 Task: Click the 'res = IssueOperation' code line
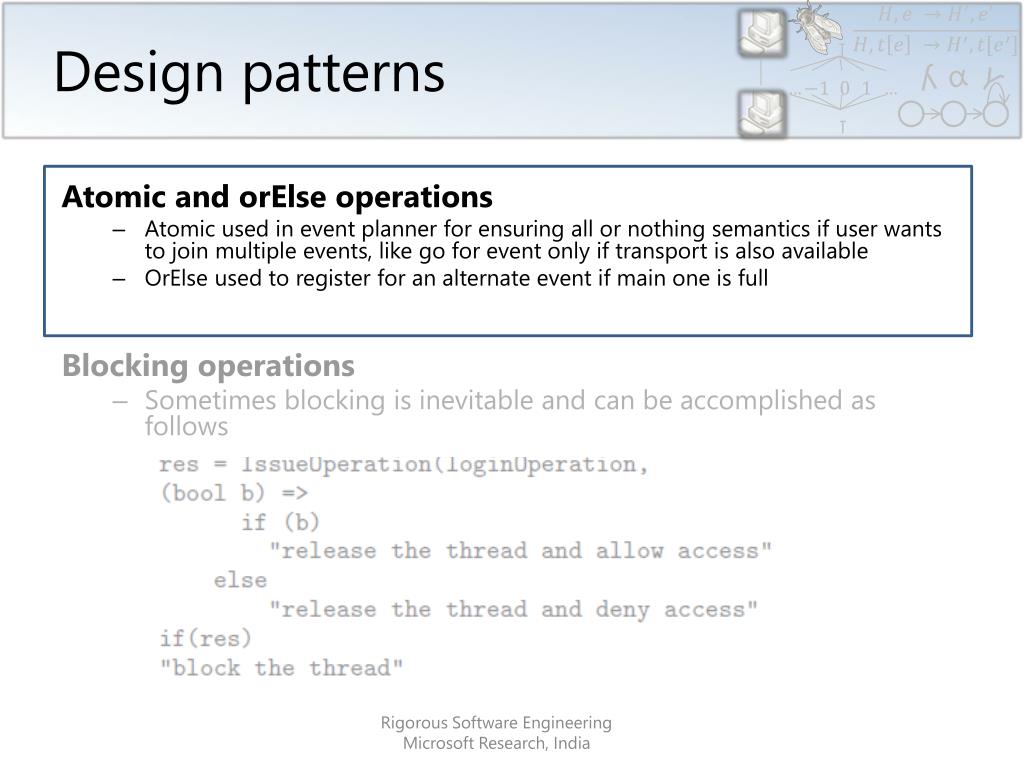click(x=404, y=464)
